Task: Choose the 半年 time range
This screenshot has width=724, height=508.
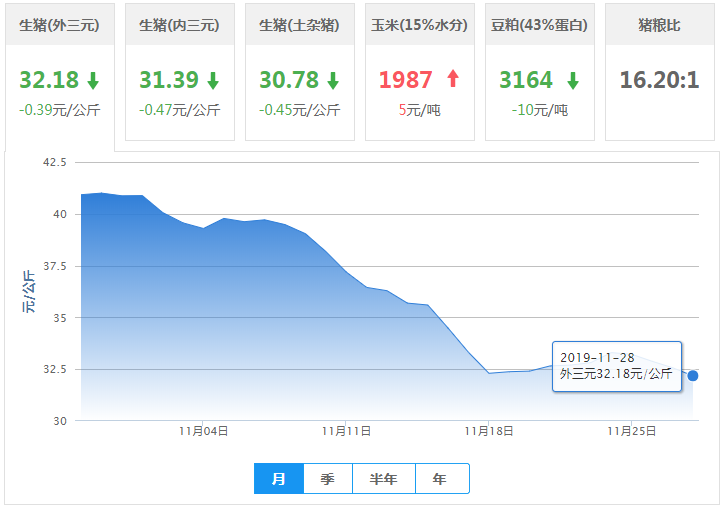Action: click(x=384, y=479)
